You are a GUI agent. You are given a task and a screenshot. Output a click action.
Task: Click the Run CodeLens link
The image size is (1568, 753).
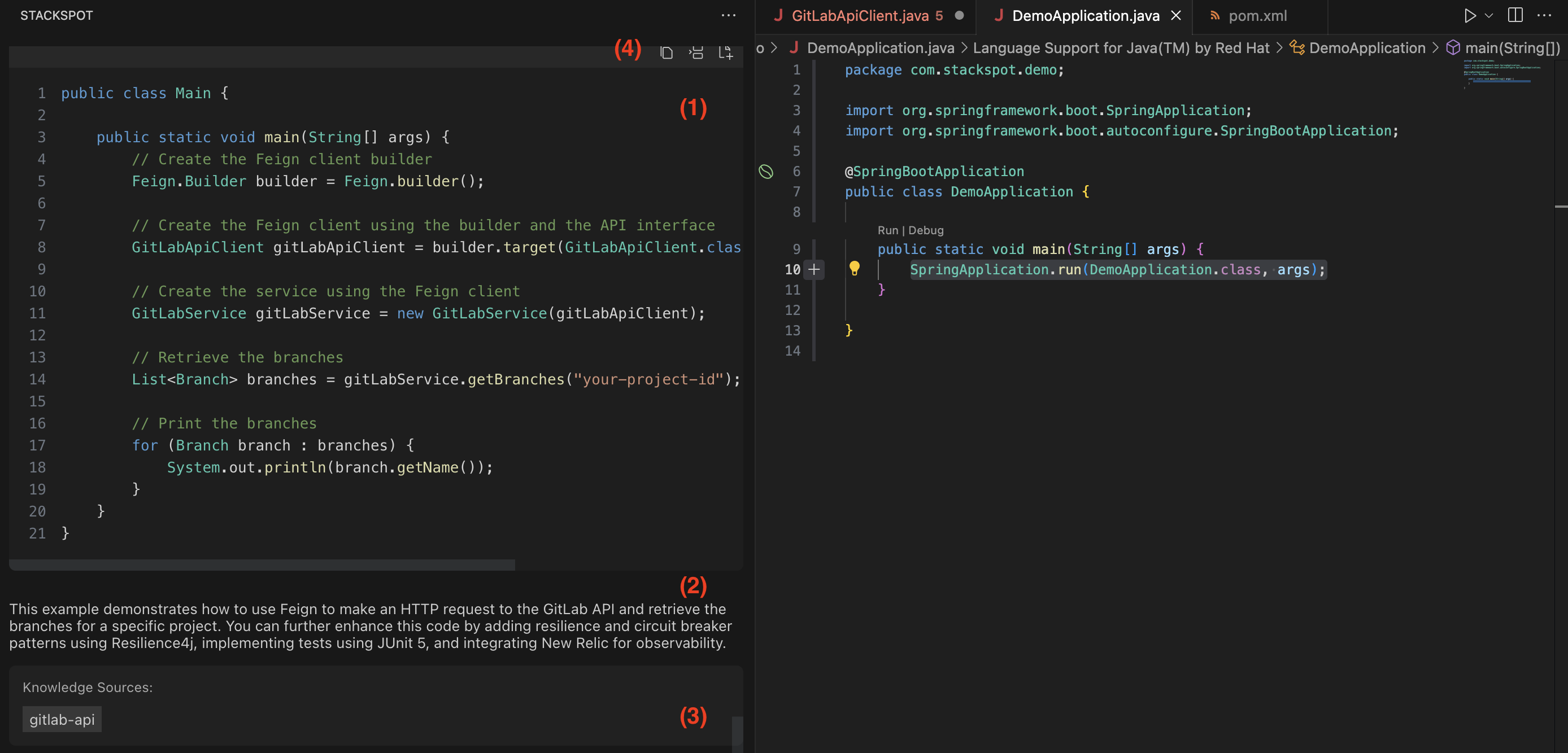[887, 230]
